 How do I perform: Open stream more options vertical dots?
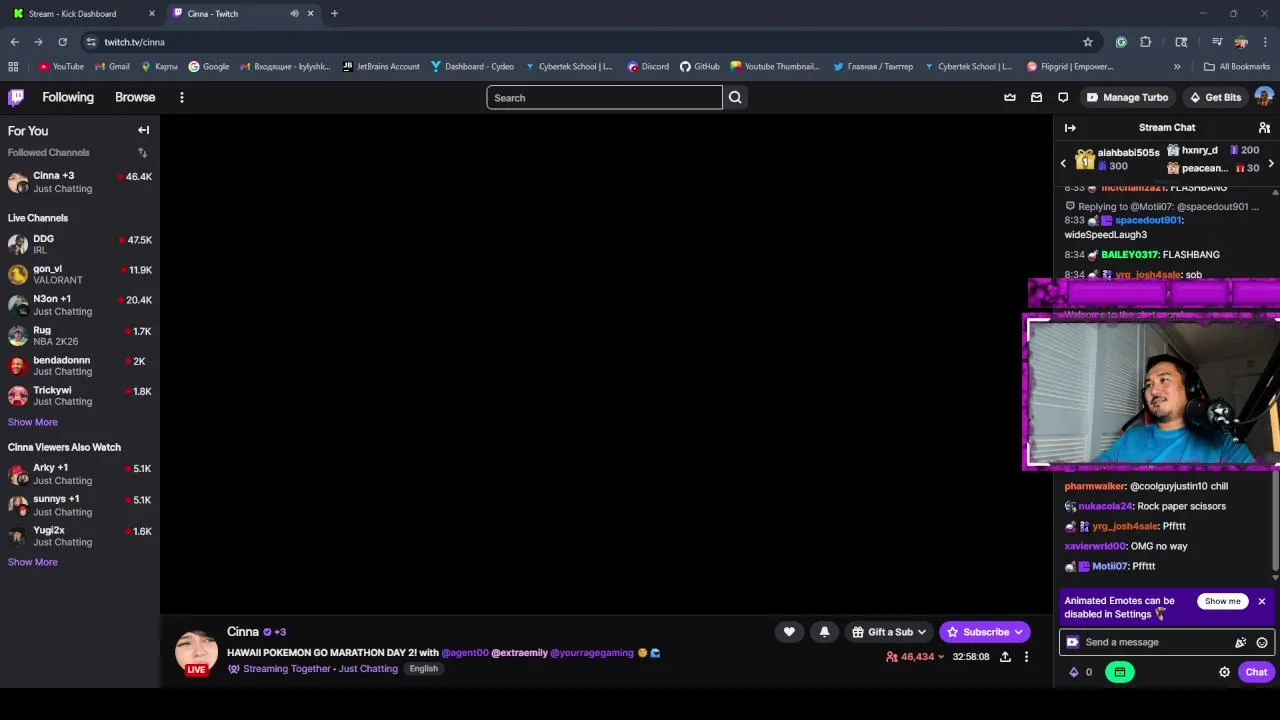click(x=1026, y=657)
